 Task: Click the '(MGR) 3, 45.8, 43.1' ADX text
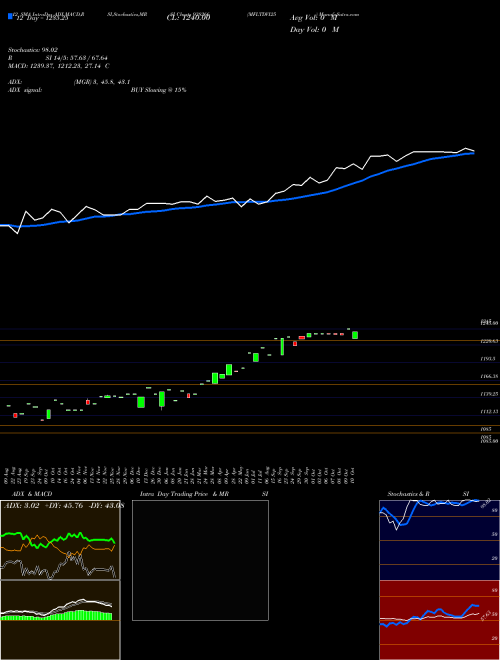pos(102,82)
